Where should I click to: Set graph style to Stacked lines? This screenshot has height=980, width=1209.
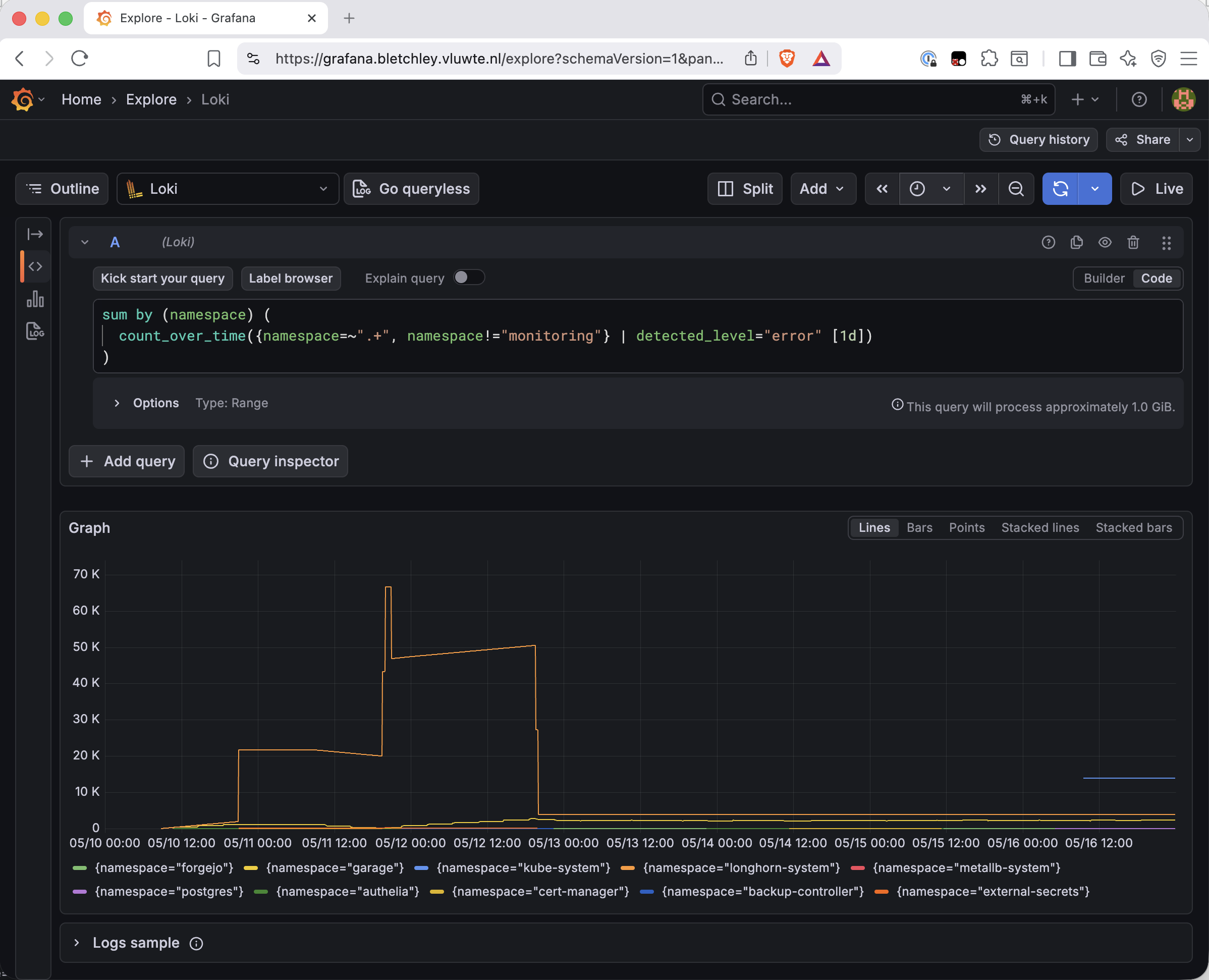1039,528
